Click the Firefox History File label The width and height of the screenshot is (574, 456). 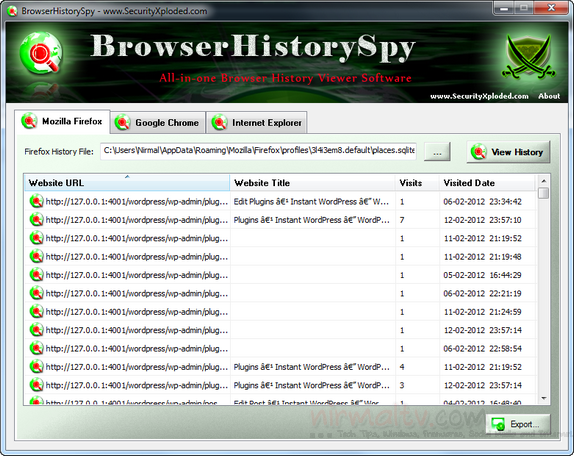(59, 152)
